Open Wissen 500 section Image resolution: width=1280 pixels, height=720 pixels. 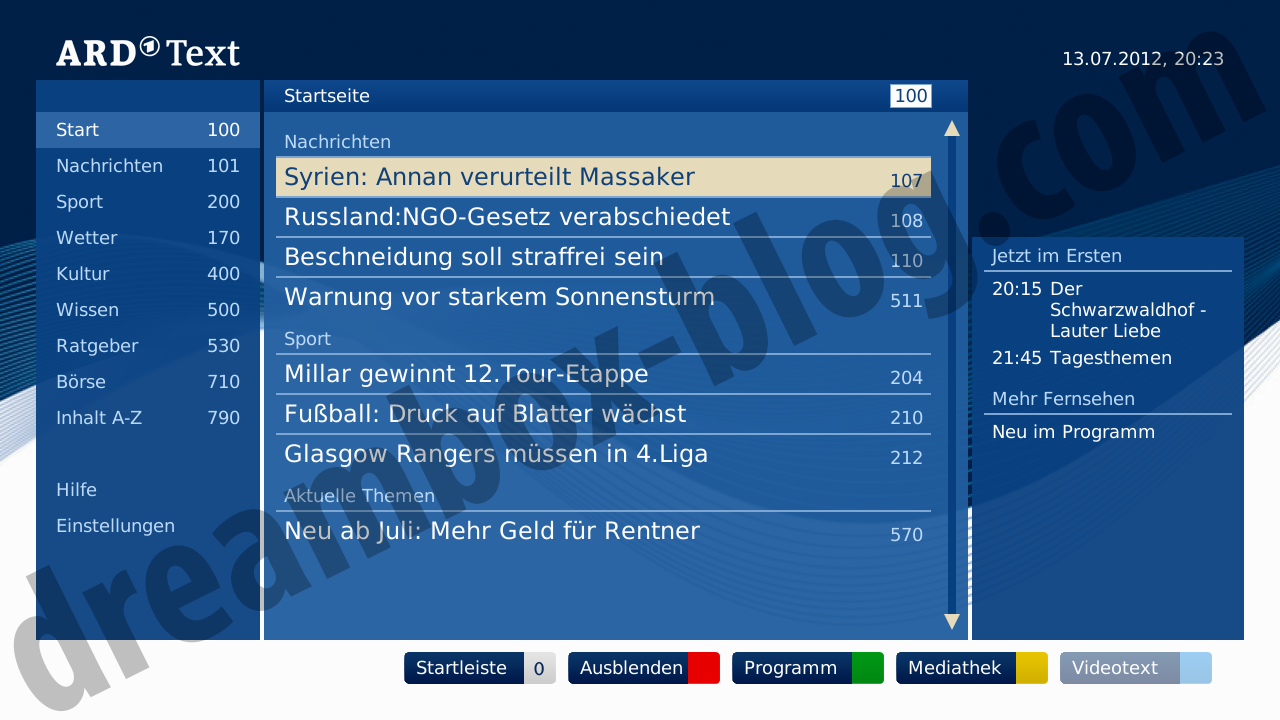pos(148,310)
